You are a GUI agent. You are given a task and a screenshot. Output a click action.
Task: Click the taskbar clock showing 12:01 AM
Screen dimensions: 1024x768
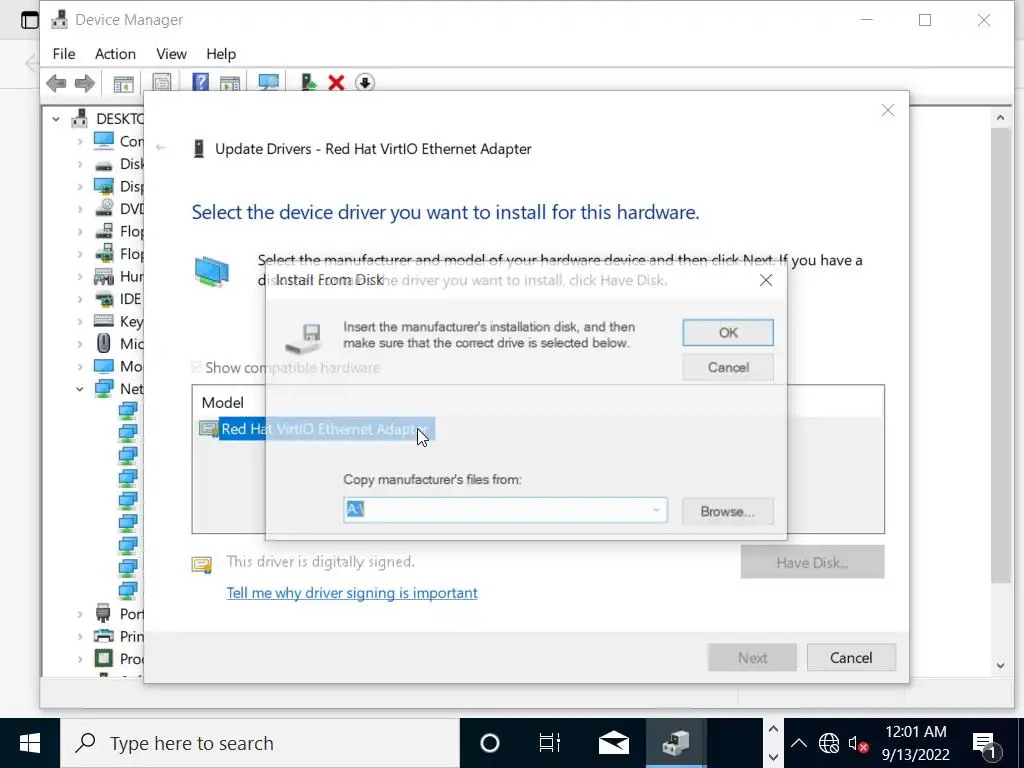click(916, 743)
